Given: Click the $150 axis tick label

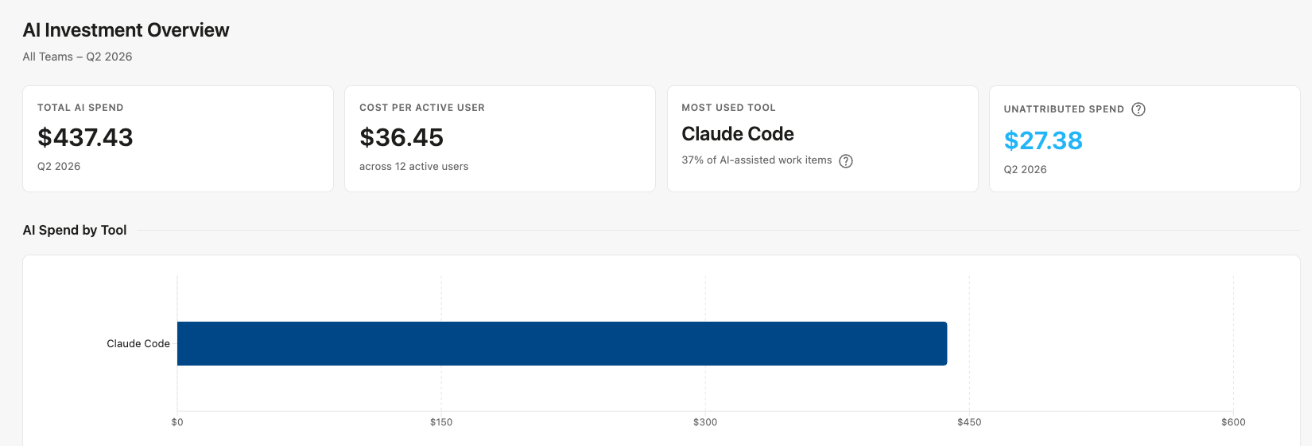Looking at the screenshot, I should click(441, 422).
